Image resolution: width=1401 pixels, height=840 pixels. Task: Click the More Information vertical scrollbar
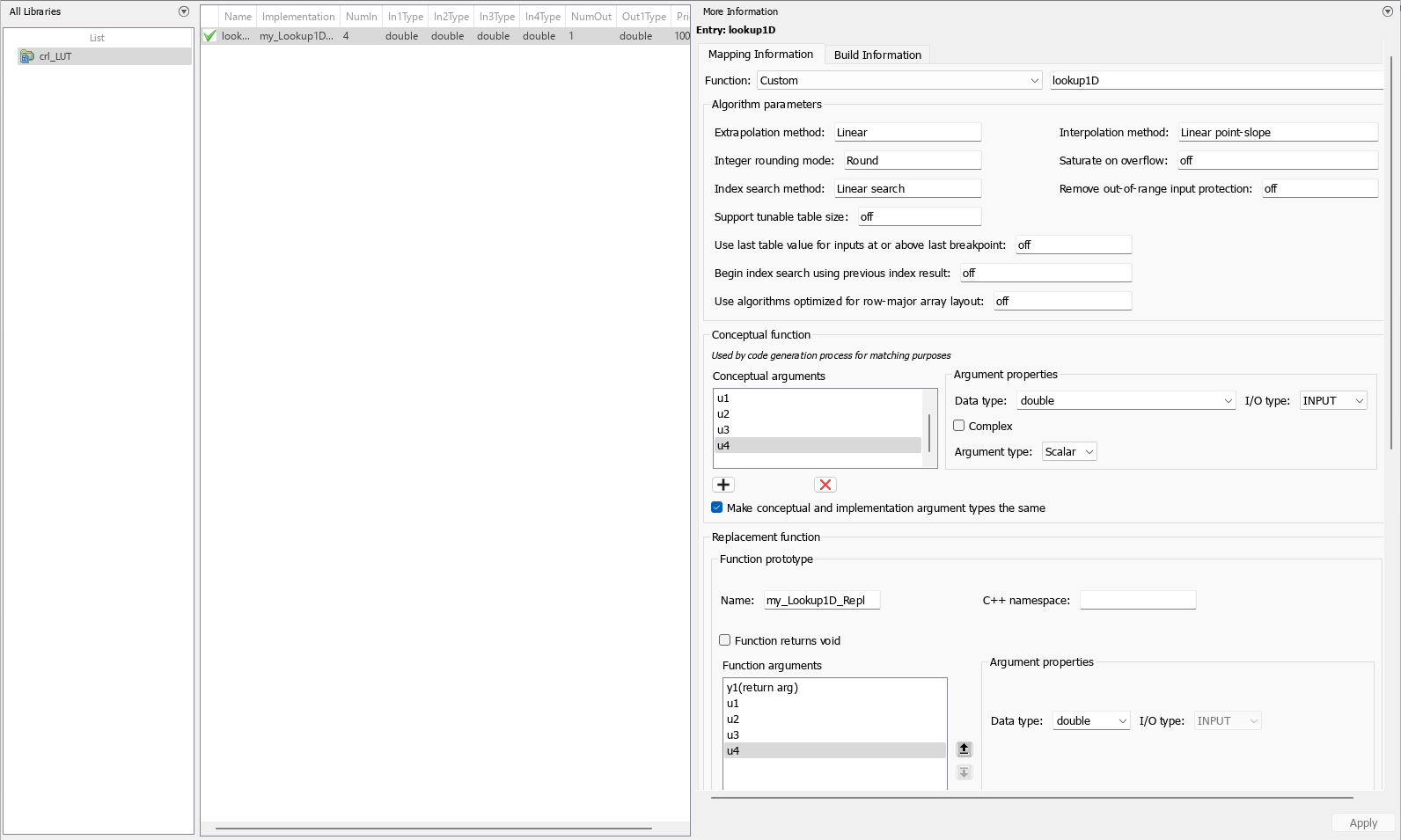1391,252
